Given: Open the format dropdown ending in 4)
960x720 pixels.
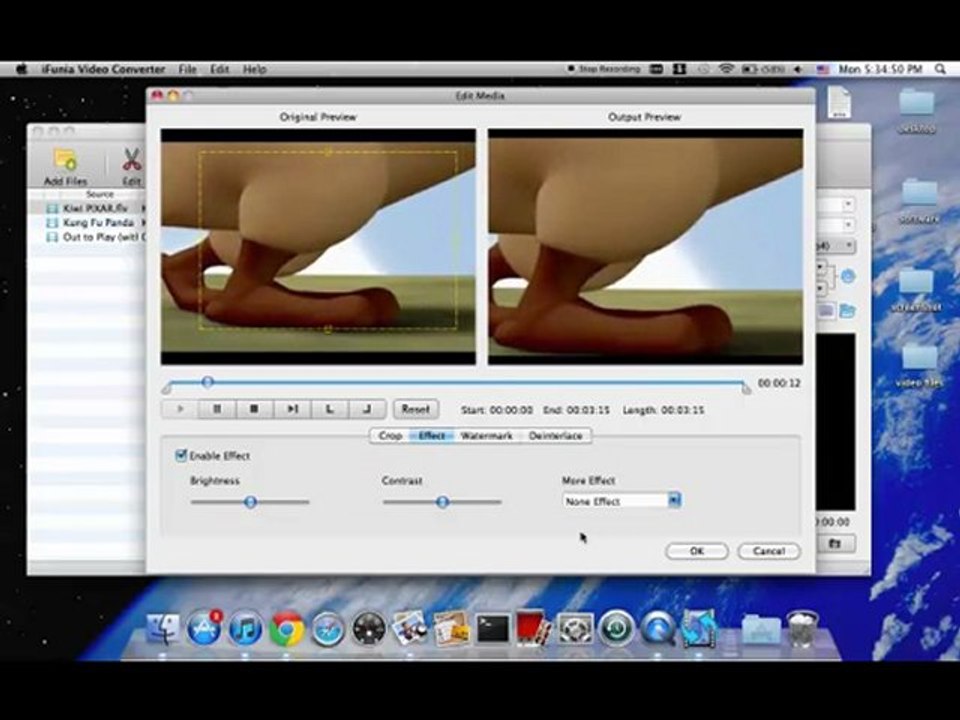Looking at the screenshot, I should 836,246.
